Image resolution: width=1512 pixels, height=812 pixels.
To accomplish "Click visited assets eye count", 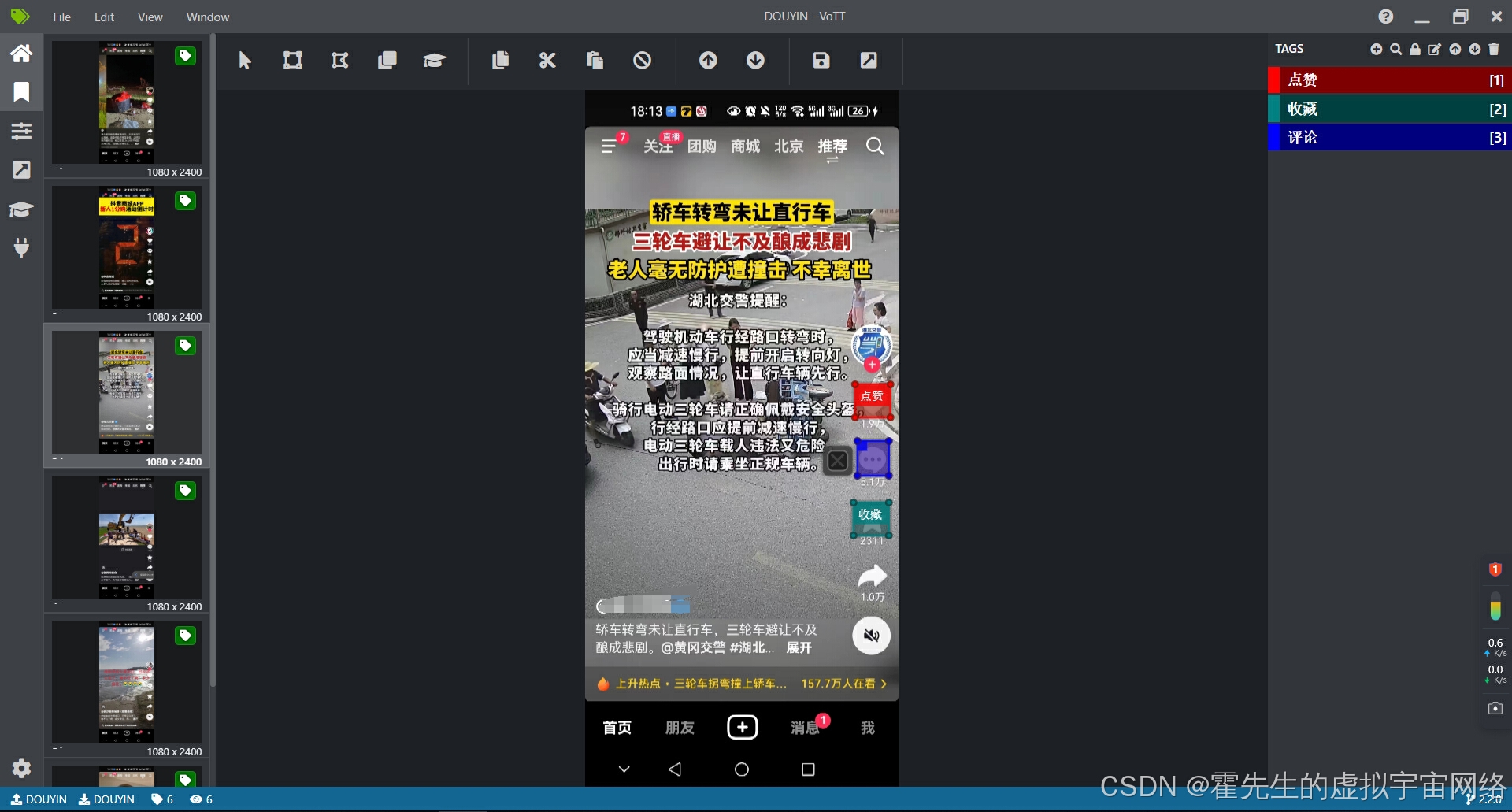I will (x=202, y=799).
